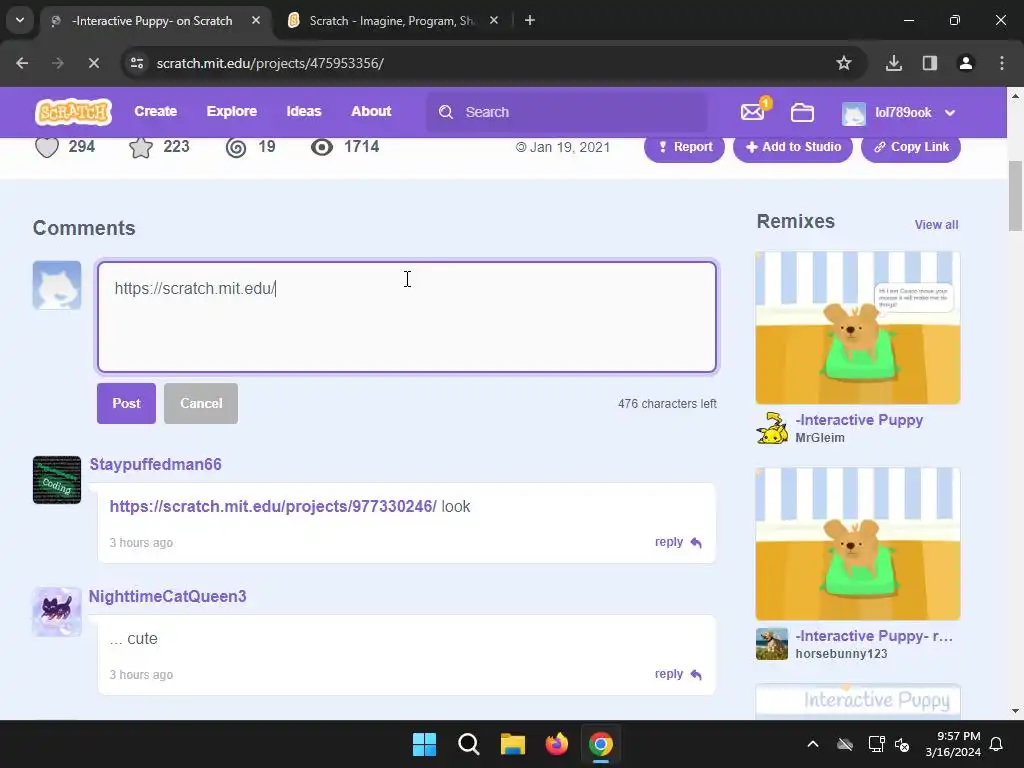Screen dimensions: 1024x768
Task: Open Chrome profile icon
Action: pyautogui.click(x=965, y=63)
